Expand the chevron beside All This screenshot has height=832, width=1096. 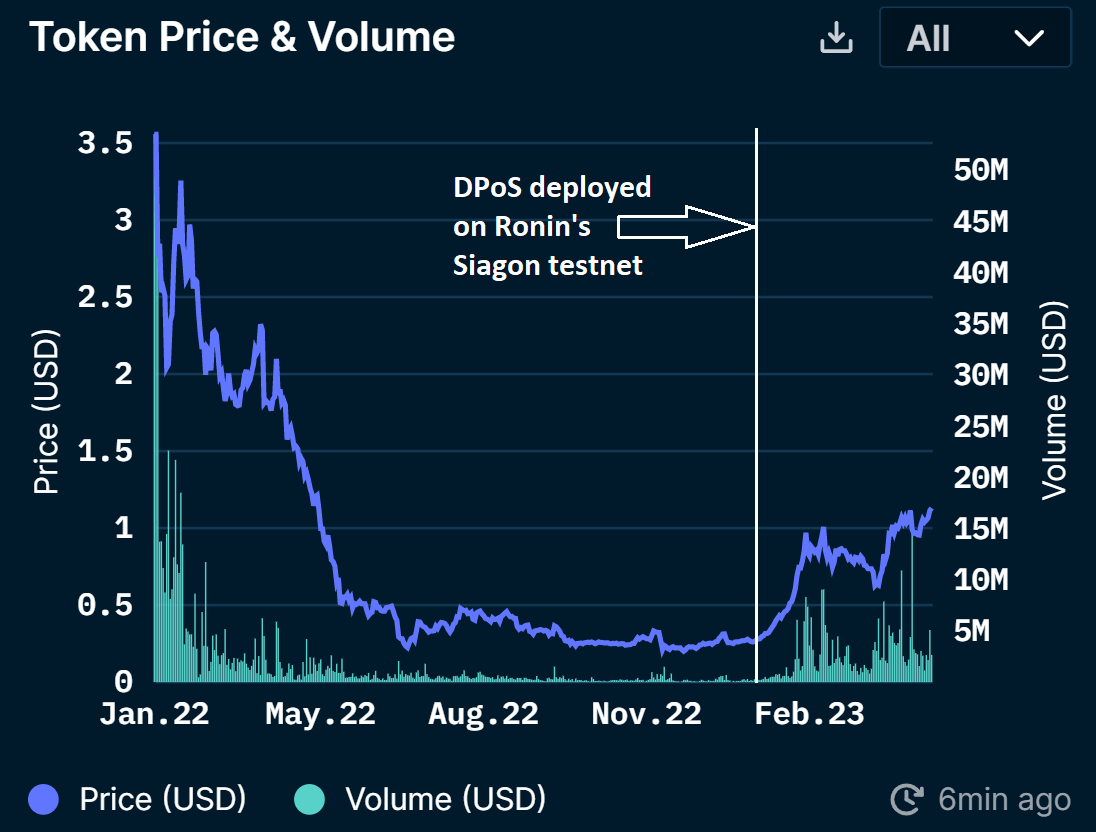[x=1028, y=39]
